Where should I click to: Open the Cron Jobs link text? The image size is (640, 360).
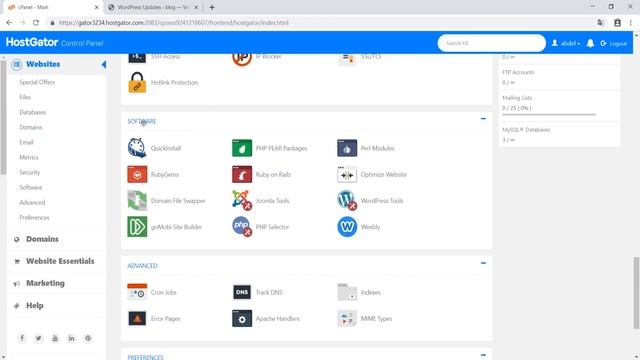163,292
